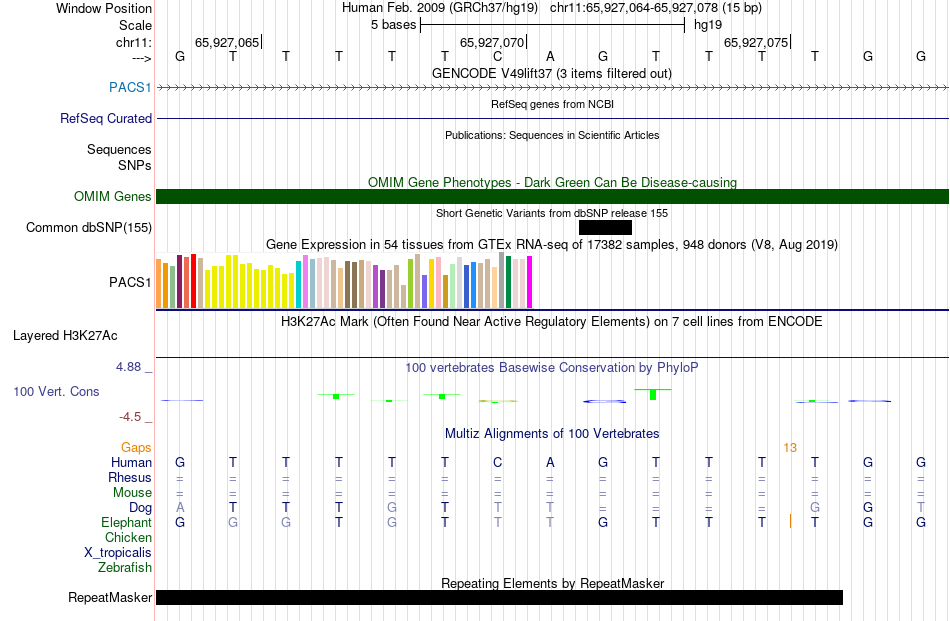Click the 5 bases scale bar
This screenshot has width=950, height=621.
(x=553, y=25)
